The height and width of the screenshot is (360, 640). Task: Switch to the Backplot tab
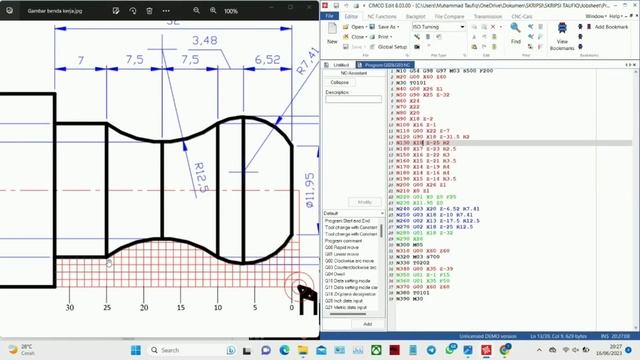pyautogui.click(x=416, y=17)
